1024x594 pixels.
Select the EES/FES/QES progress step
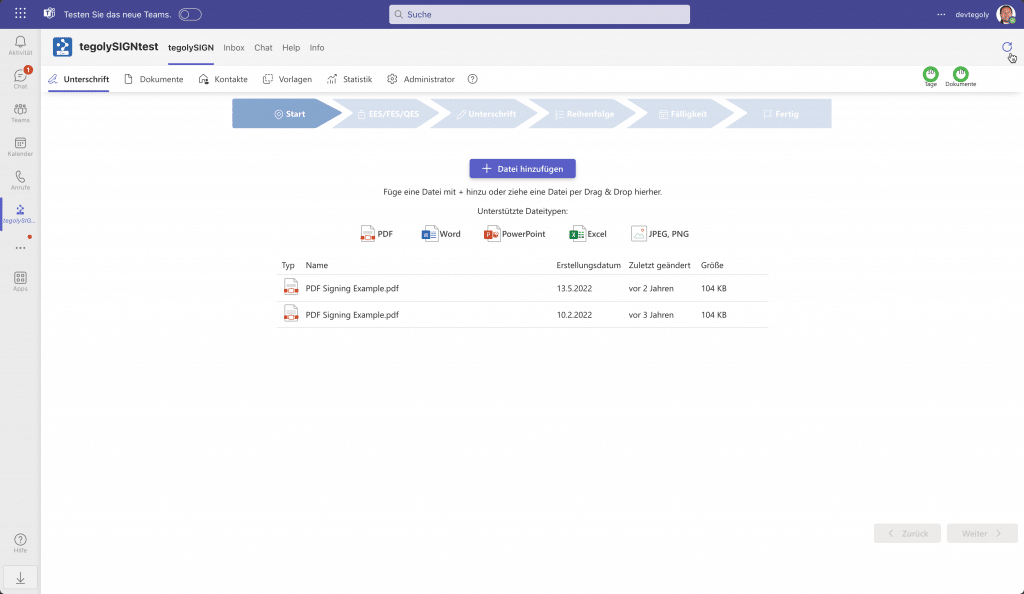click(387, 114)
